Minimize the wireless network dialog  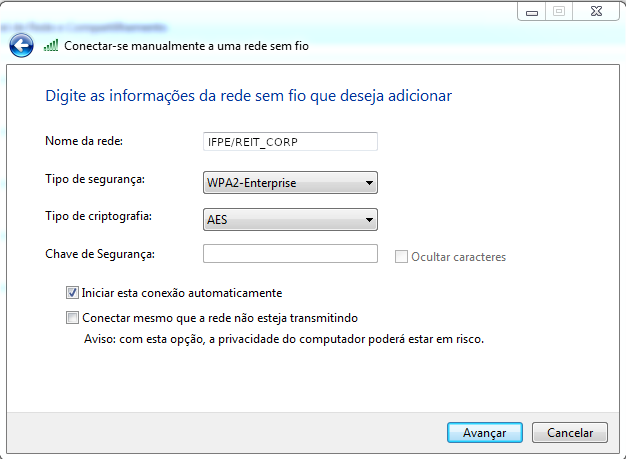click(x=531, y=11)
